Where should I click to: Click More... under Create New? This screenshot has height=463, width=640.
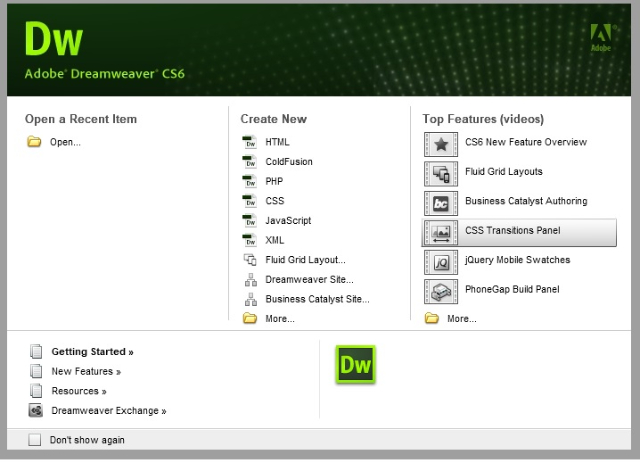point(280,318)
